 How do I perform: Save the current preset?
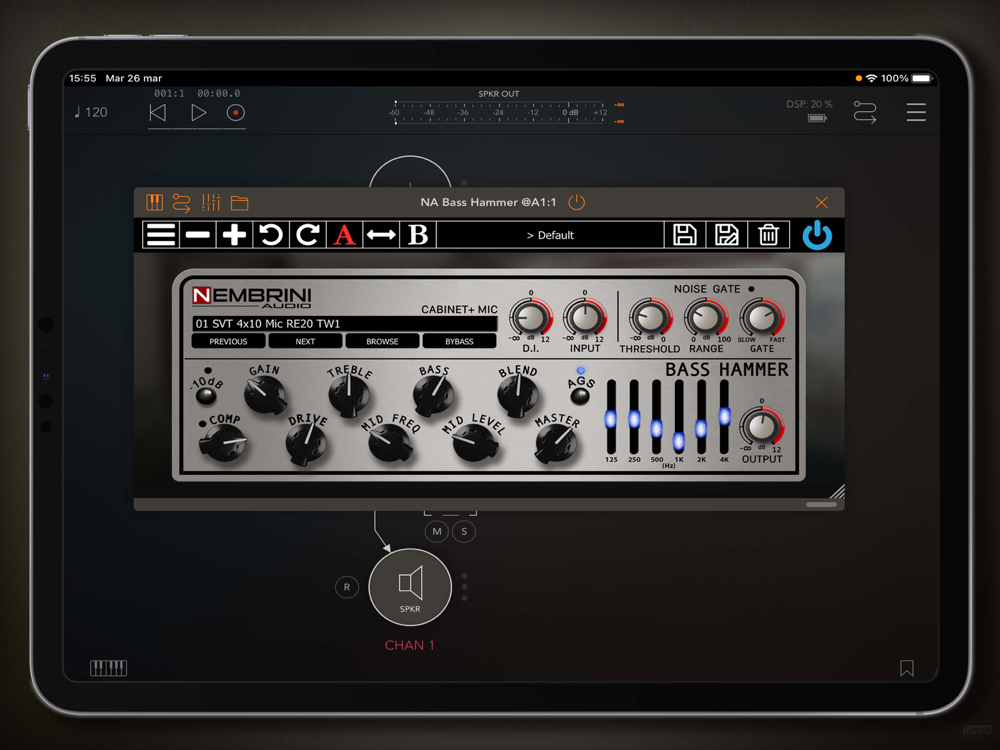pyautogui.click(x=684, y=235)
